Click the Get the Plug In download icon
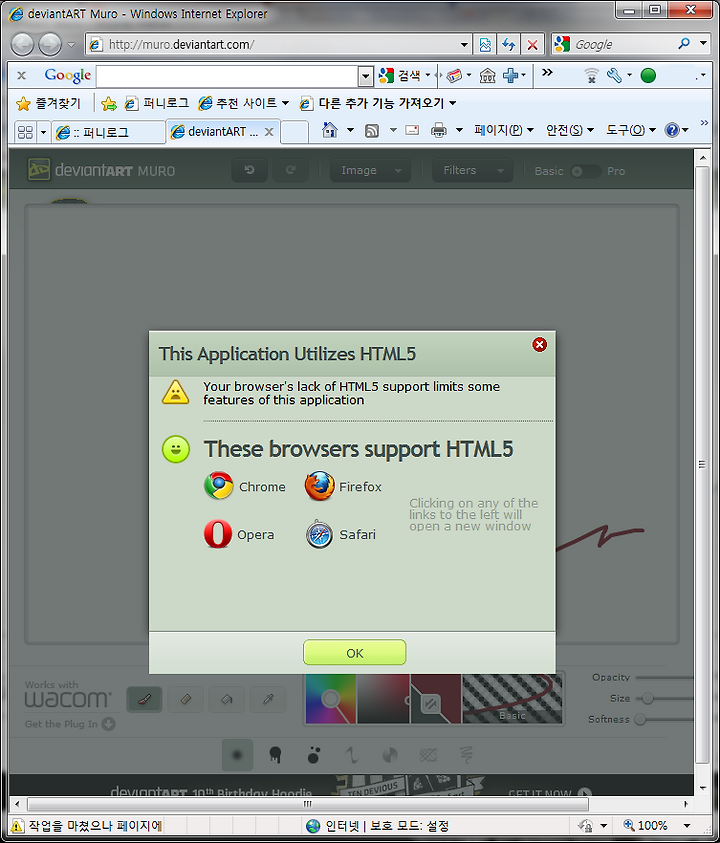The width and height of the screenshot is (720, 843). click(109, 724)
